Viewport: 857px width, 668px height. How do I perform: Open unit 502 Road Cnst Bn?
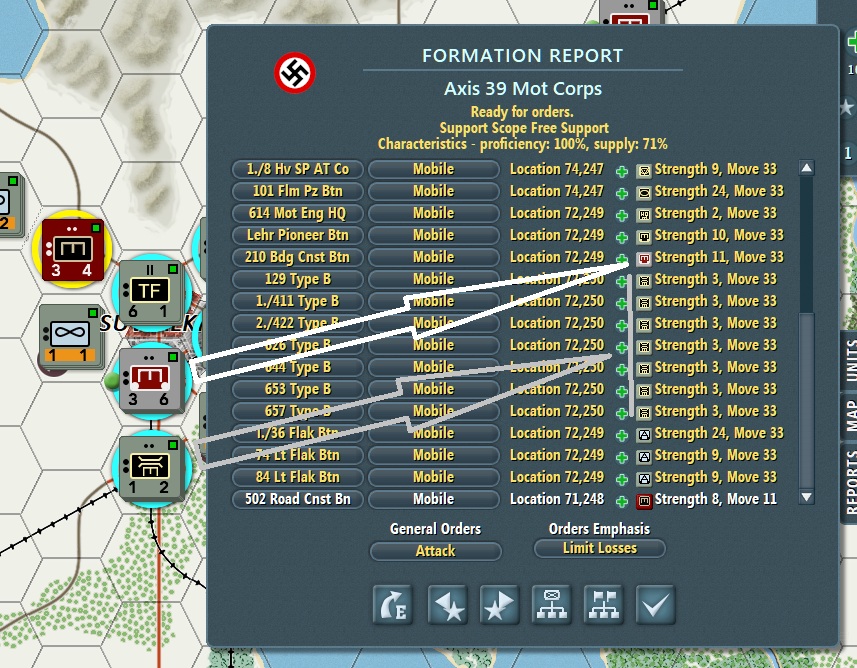(297, 499)
